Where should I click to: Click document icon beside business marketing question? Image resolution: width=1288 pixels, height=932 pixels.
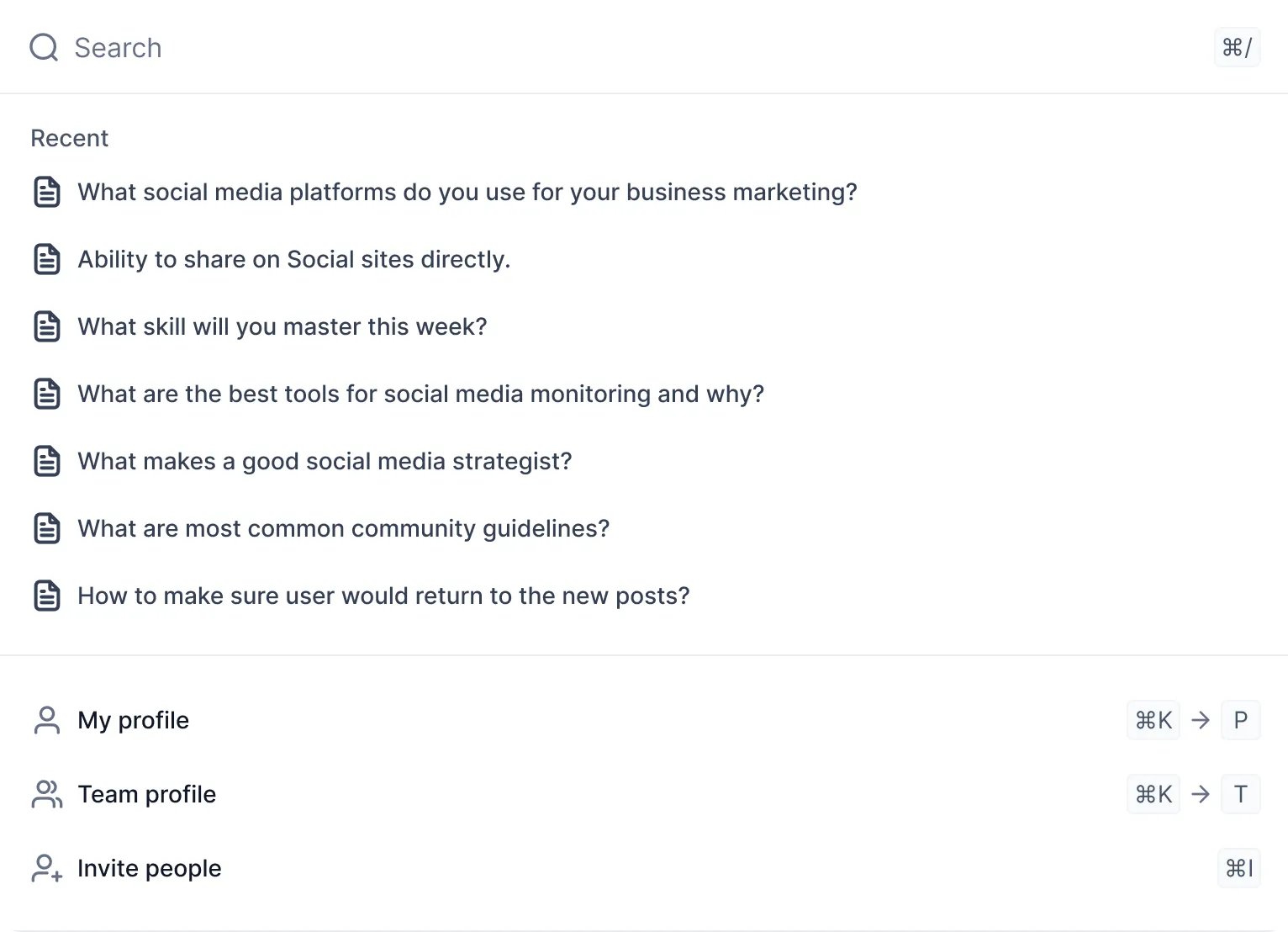[47, 192]
